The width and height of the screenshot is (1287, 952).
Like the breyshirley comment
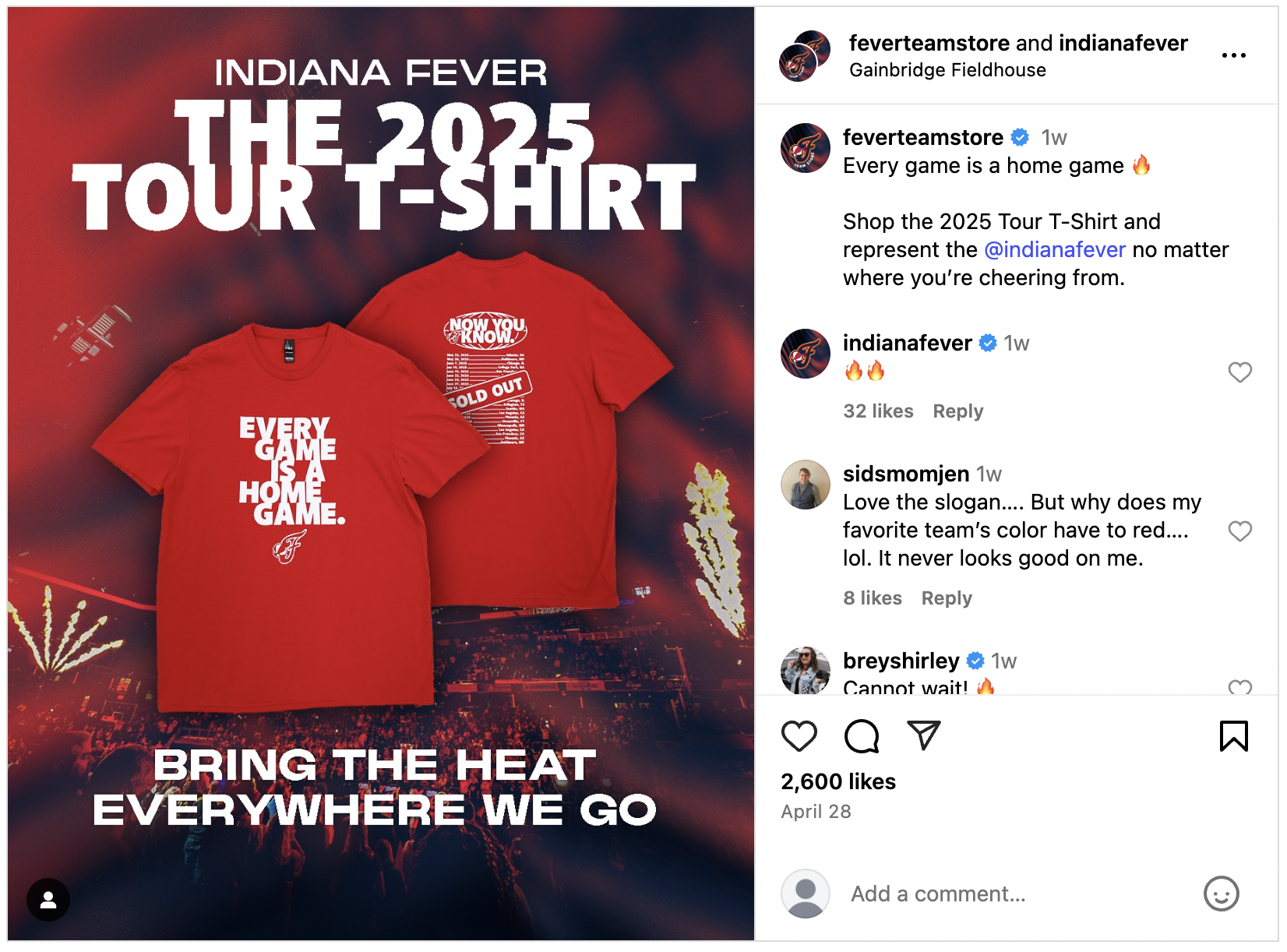click(1239, 687)
